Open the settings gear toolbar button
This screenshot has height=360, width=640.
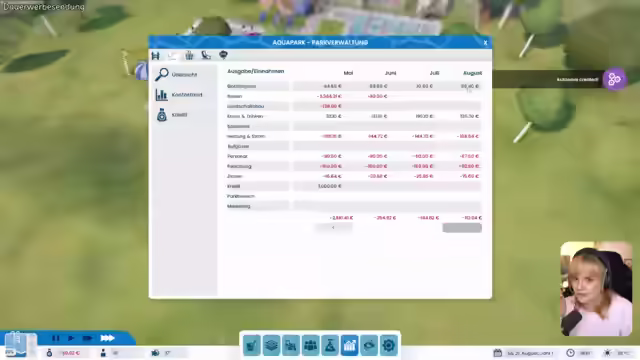click(x=389, y=346)
